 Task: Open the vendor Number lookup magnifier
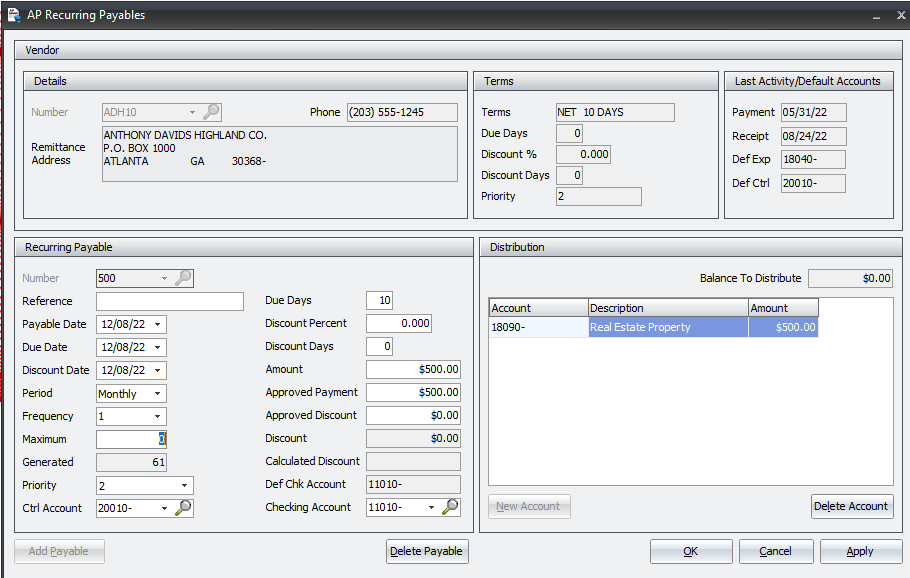click(212, 112)
